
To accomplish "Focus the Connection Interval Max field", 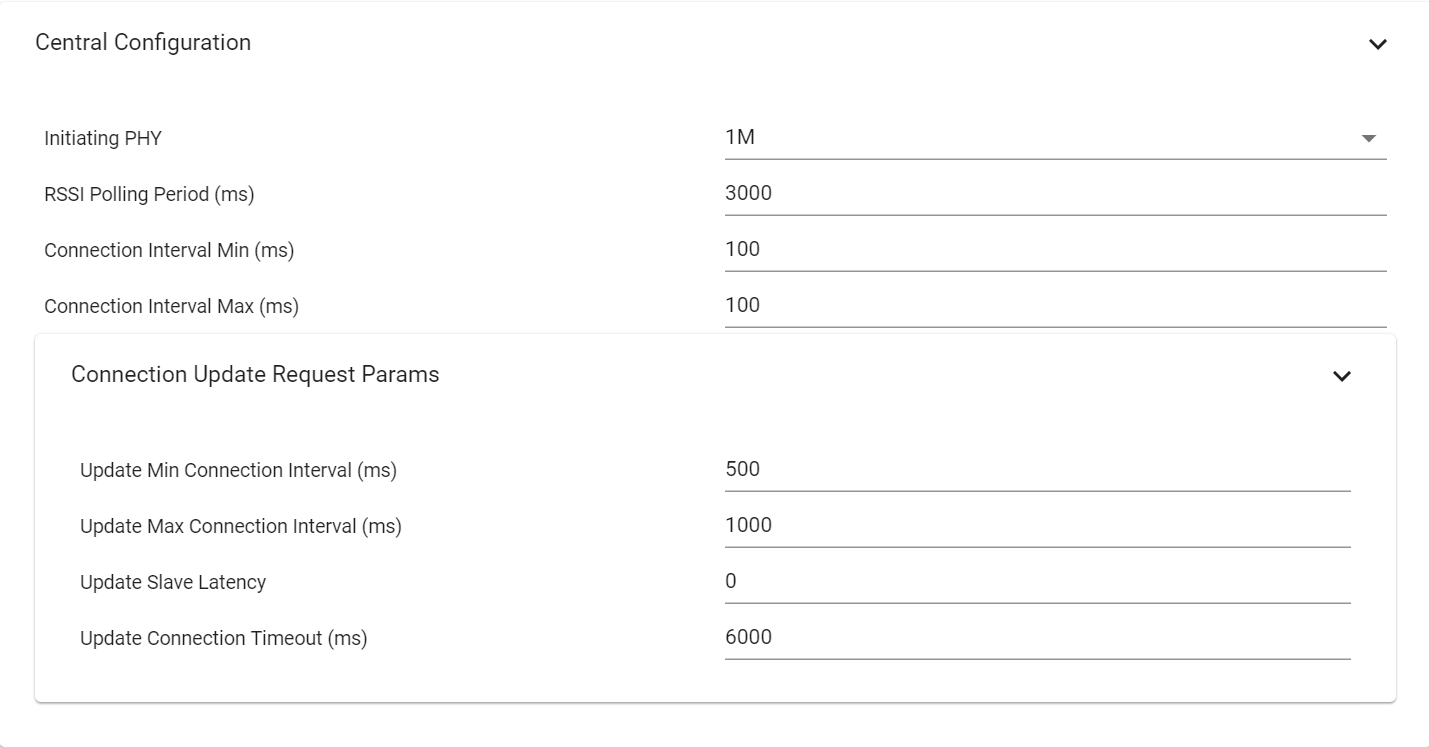I will (x=1055, y=306).
